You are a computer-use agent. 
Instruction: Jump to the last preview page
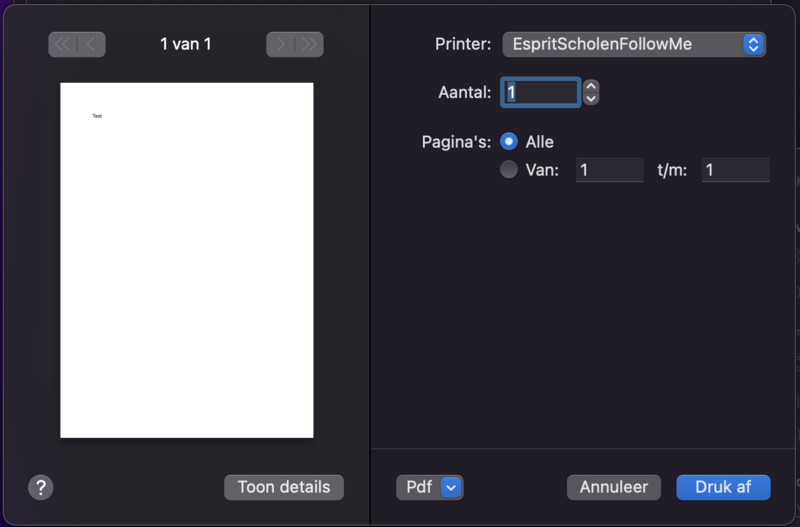(x=309, y=44)
